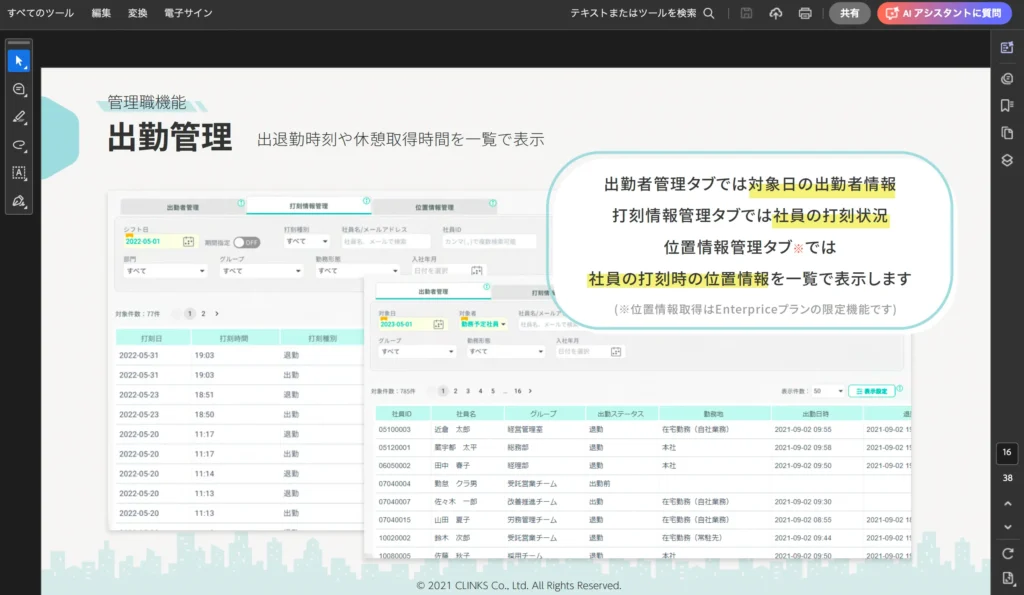1024x595 pixels.
Task: Show the layers panel
Action: tap(1007, 160)
